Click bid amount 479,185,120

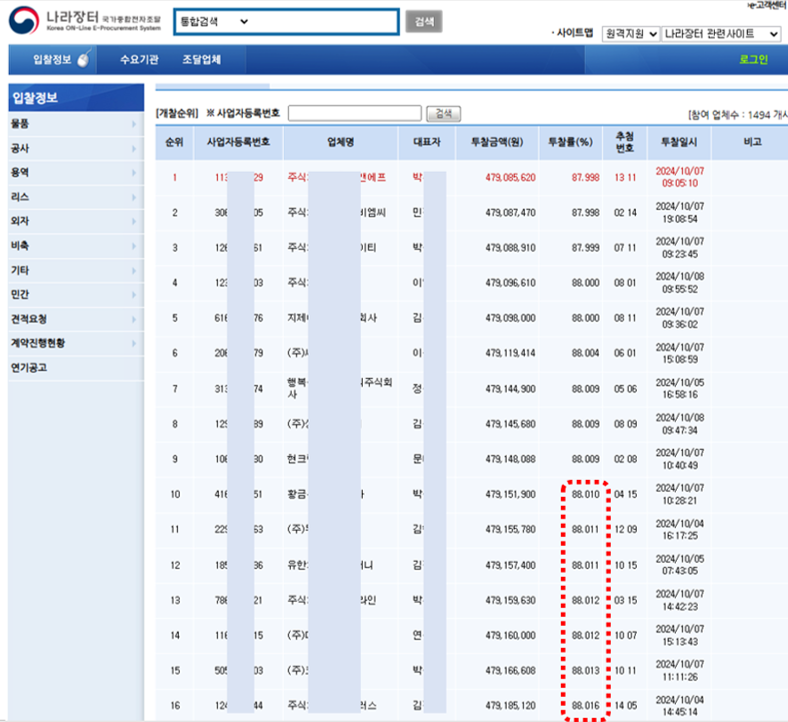point(511,706)
